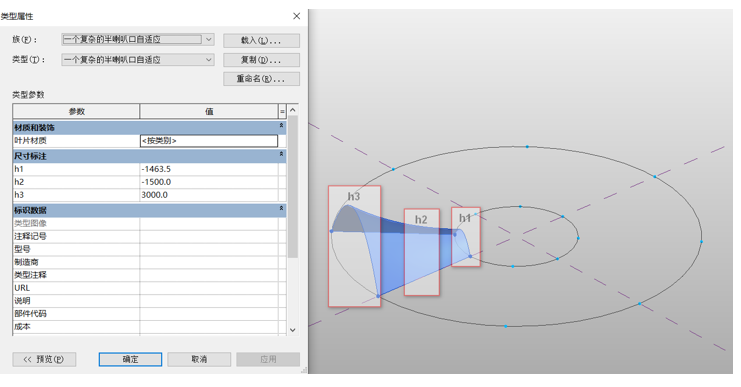This screenshot has width=741, height=387.
Task: Click the 预览 (Preview) button
Action: click(44, 360)
